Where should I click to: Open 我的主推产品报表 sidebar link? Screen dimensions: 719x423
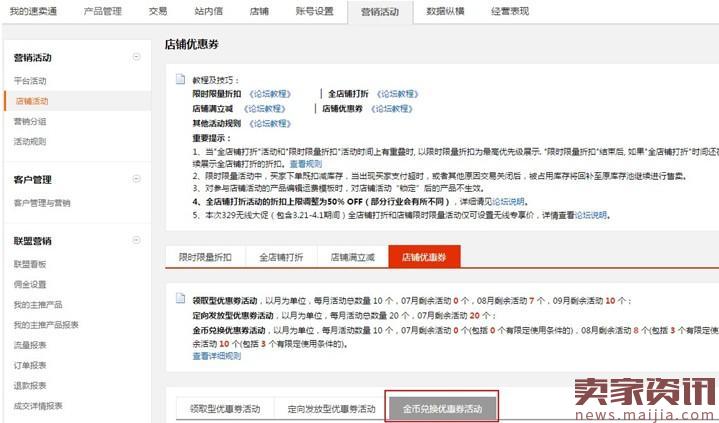click(x=46, y=325)
